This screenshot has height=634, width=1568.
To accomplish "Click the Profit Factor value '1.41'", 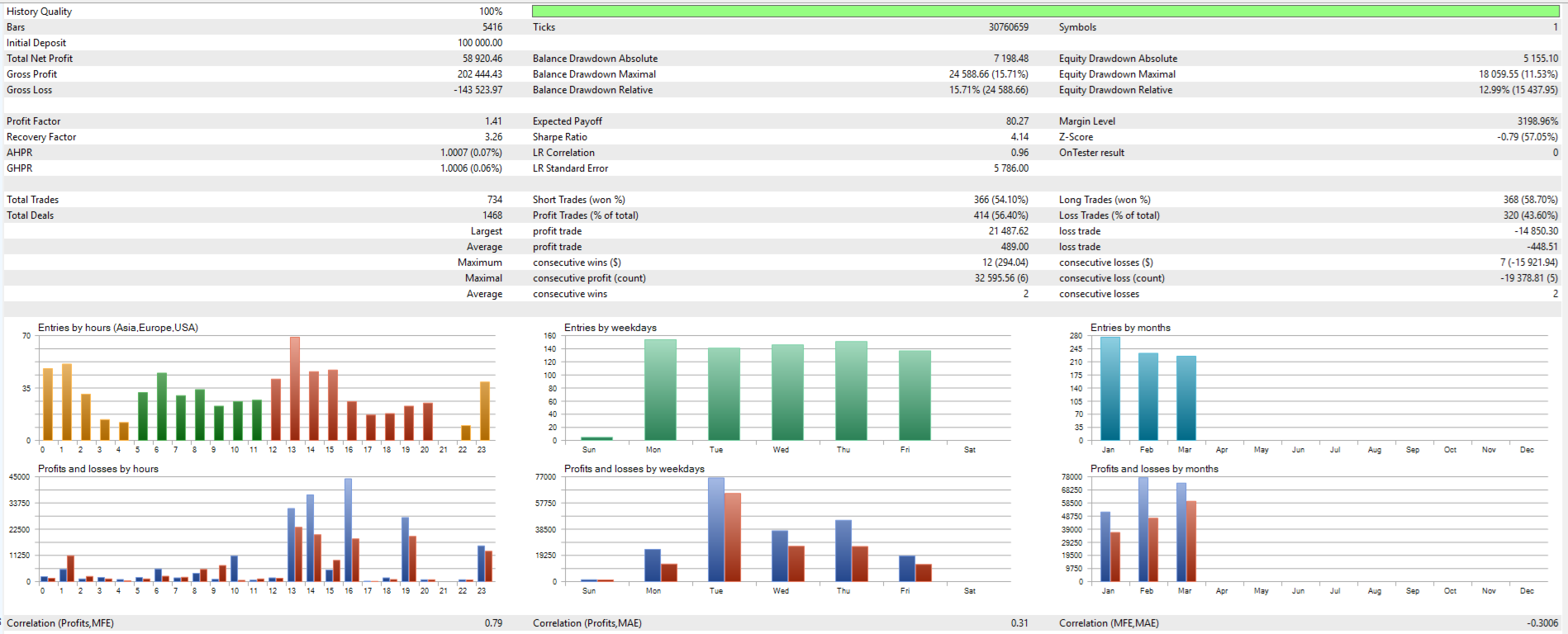I will pyautogui.click(x=494, y=121).
